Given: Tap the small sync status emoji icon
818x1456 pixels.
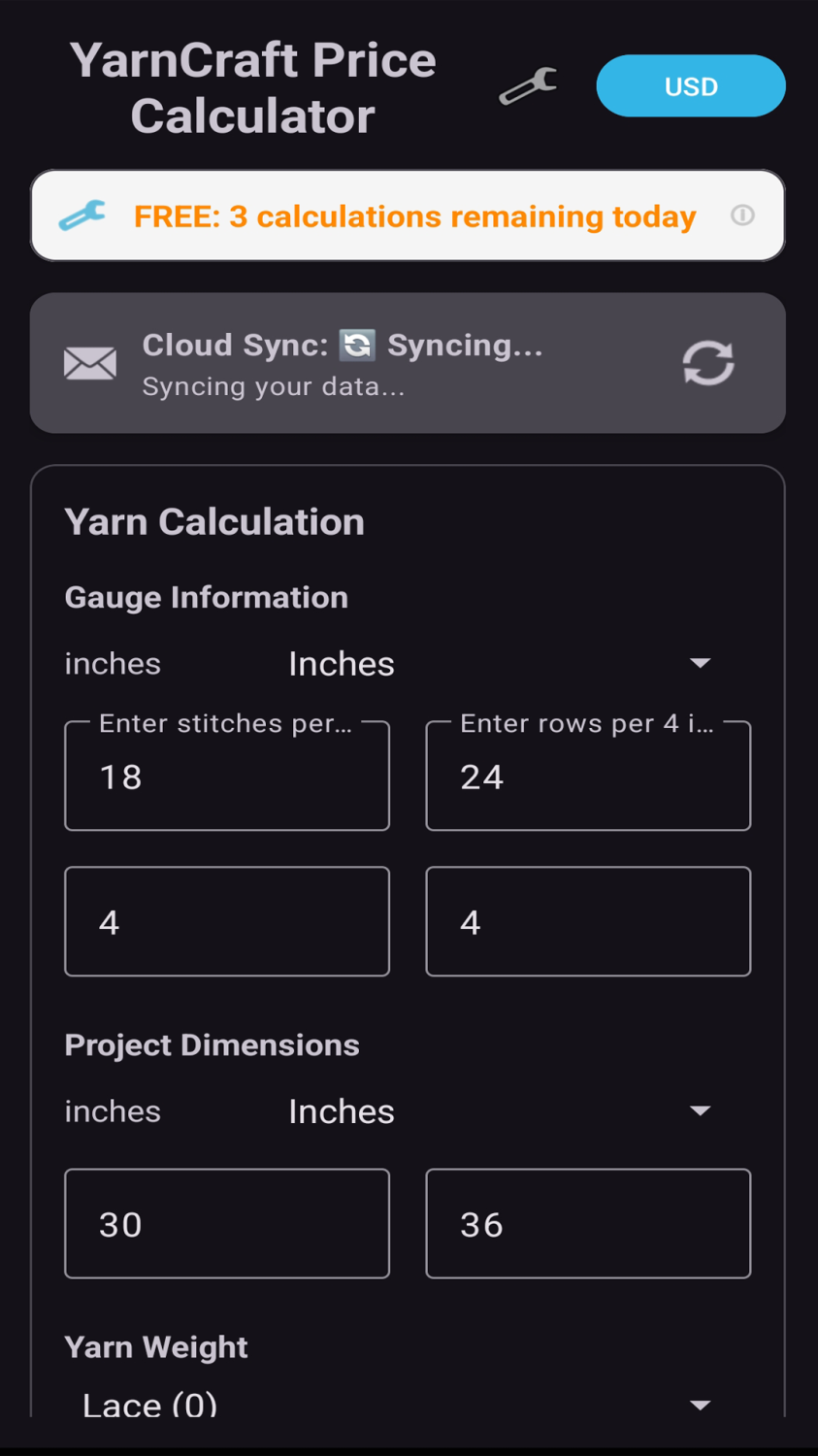Looking at the screenshot, I should tap(357, 345).
